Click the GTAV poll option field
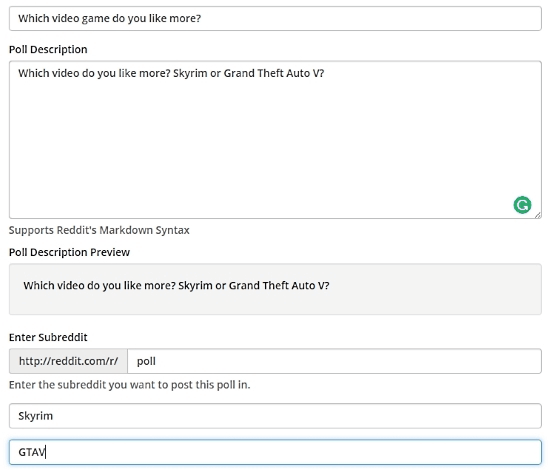This screenshot has height=470, width=550. pos(275,452)
